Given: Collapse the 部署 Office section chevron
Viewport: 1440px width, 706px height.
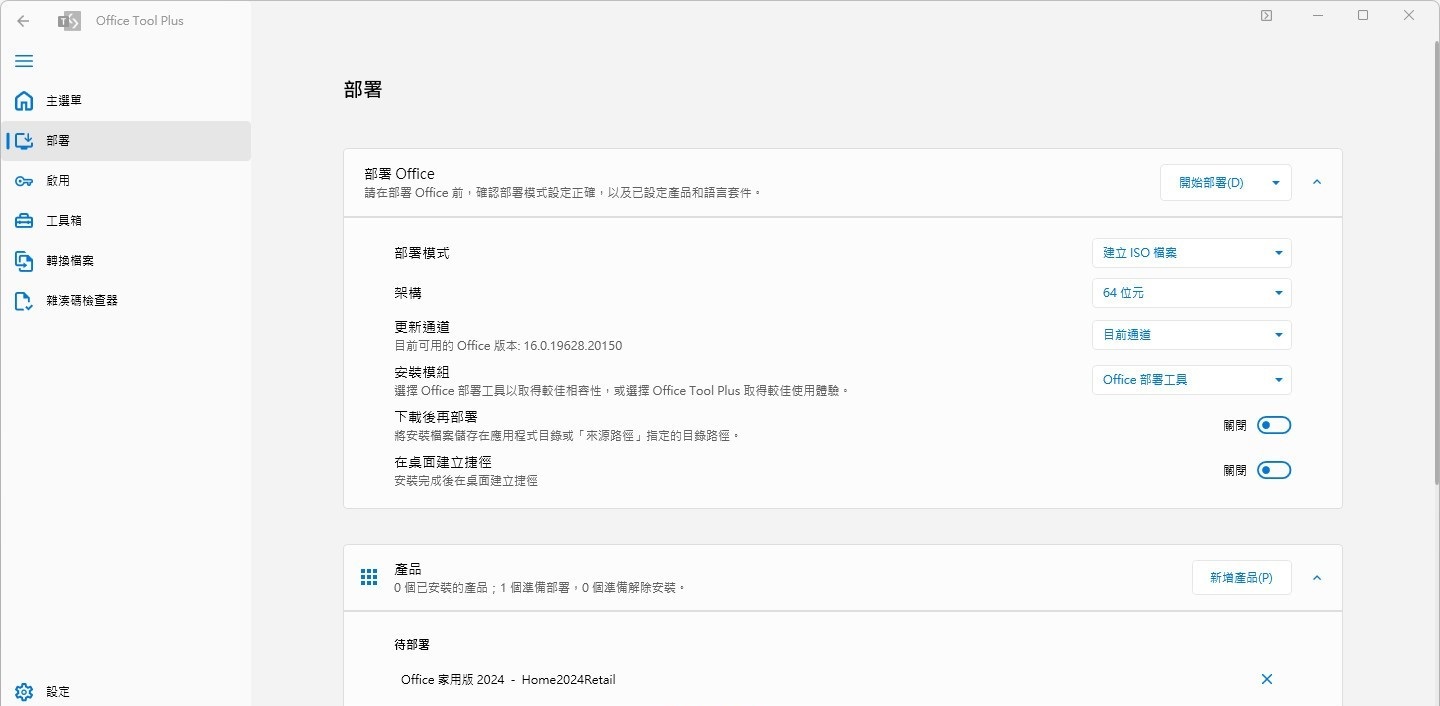Looking at the screenshot, I should click(x=1316, y=182).
